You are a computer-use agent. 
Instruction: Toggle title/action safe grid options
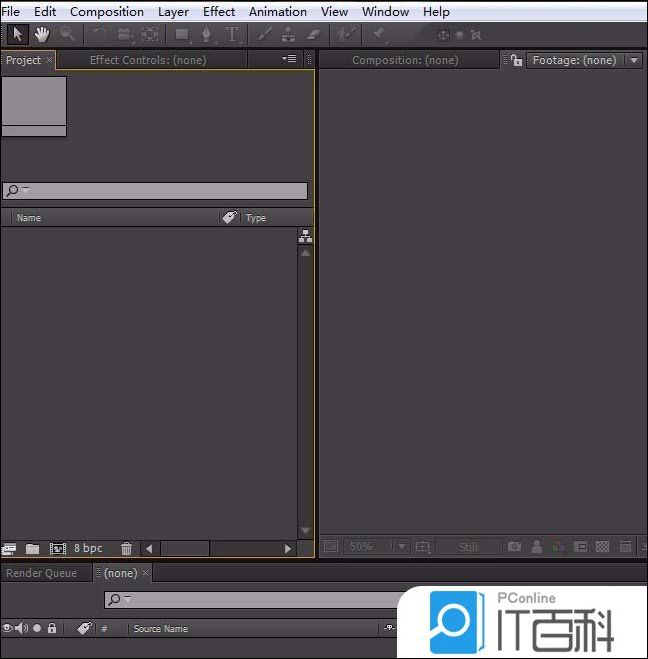point(422,547)
